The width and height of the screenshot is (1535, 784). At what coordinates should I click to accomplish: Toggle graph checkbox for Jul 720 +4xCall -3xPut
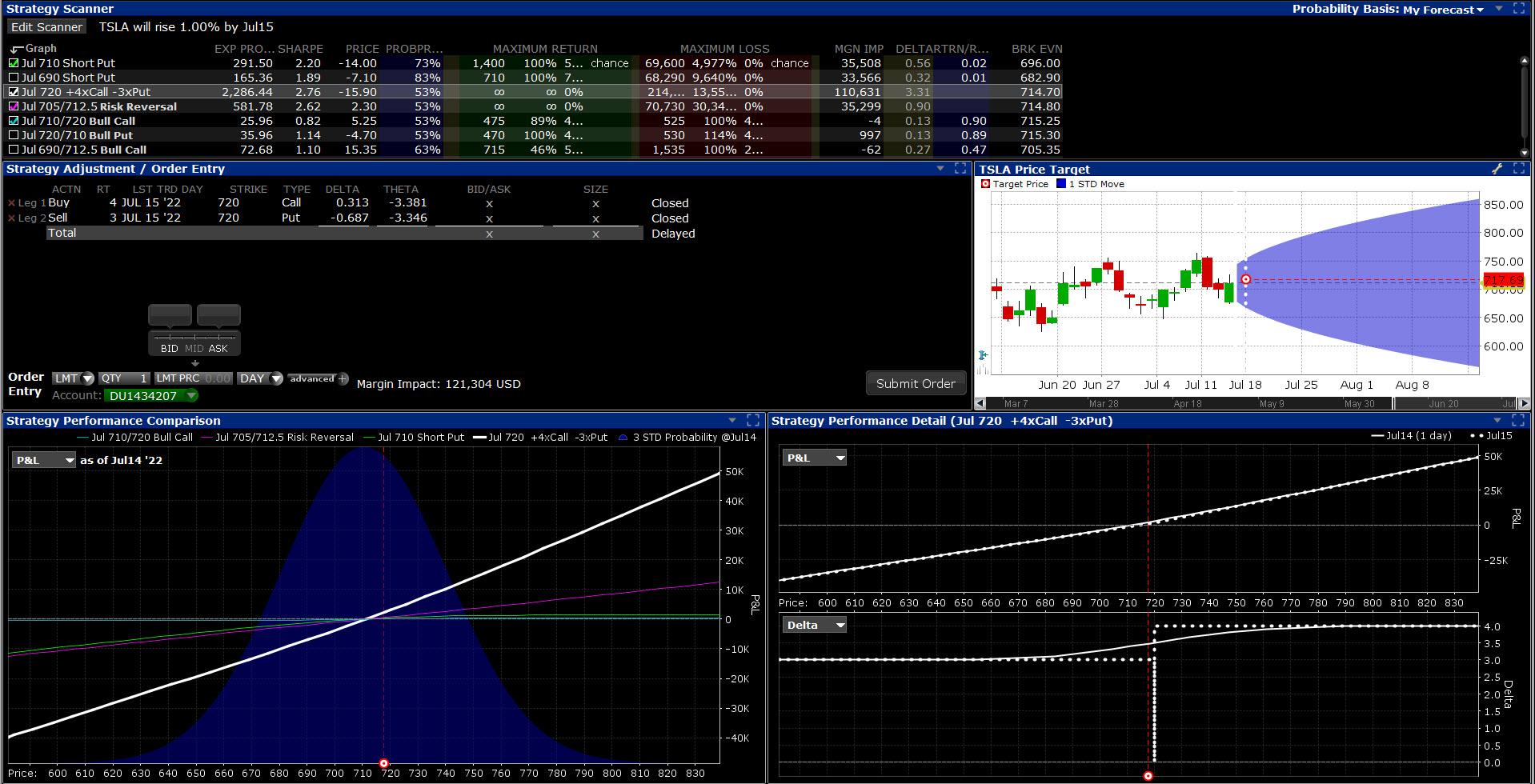tap(14, 92)
